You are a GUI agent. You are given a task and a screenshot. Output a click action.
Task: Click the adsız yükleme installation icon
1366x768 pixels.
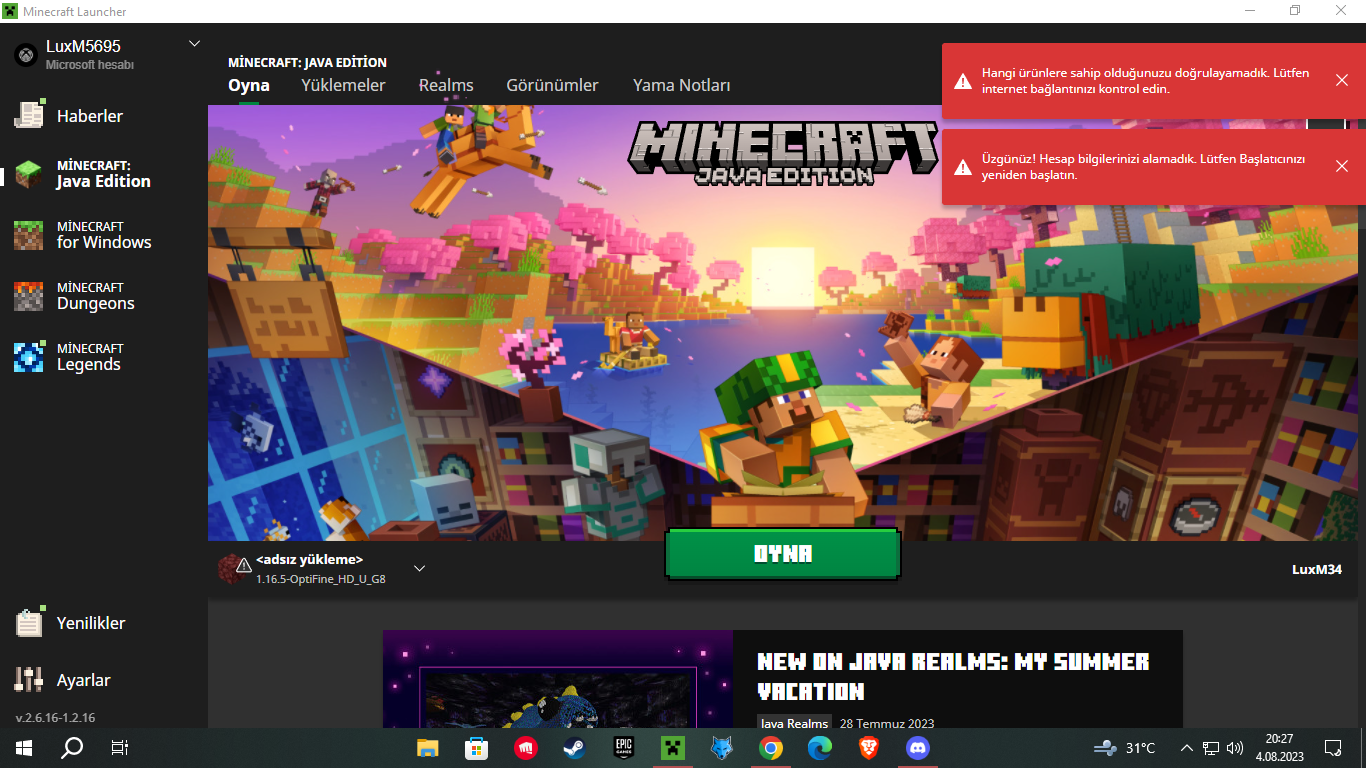point(234,568)
